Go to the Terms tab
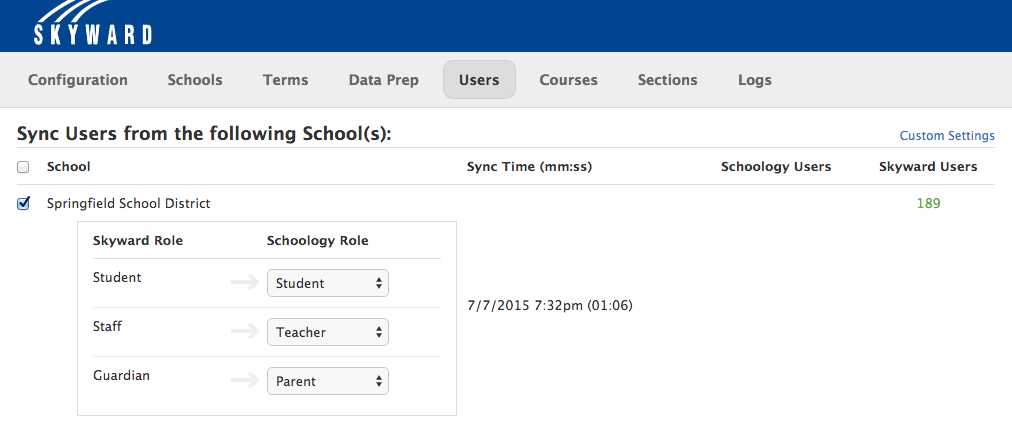This screenshot has width=1012, height=424. [x=285, y=80]
